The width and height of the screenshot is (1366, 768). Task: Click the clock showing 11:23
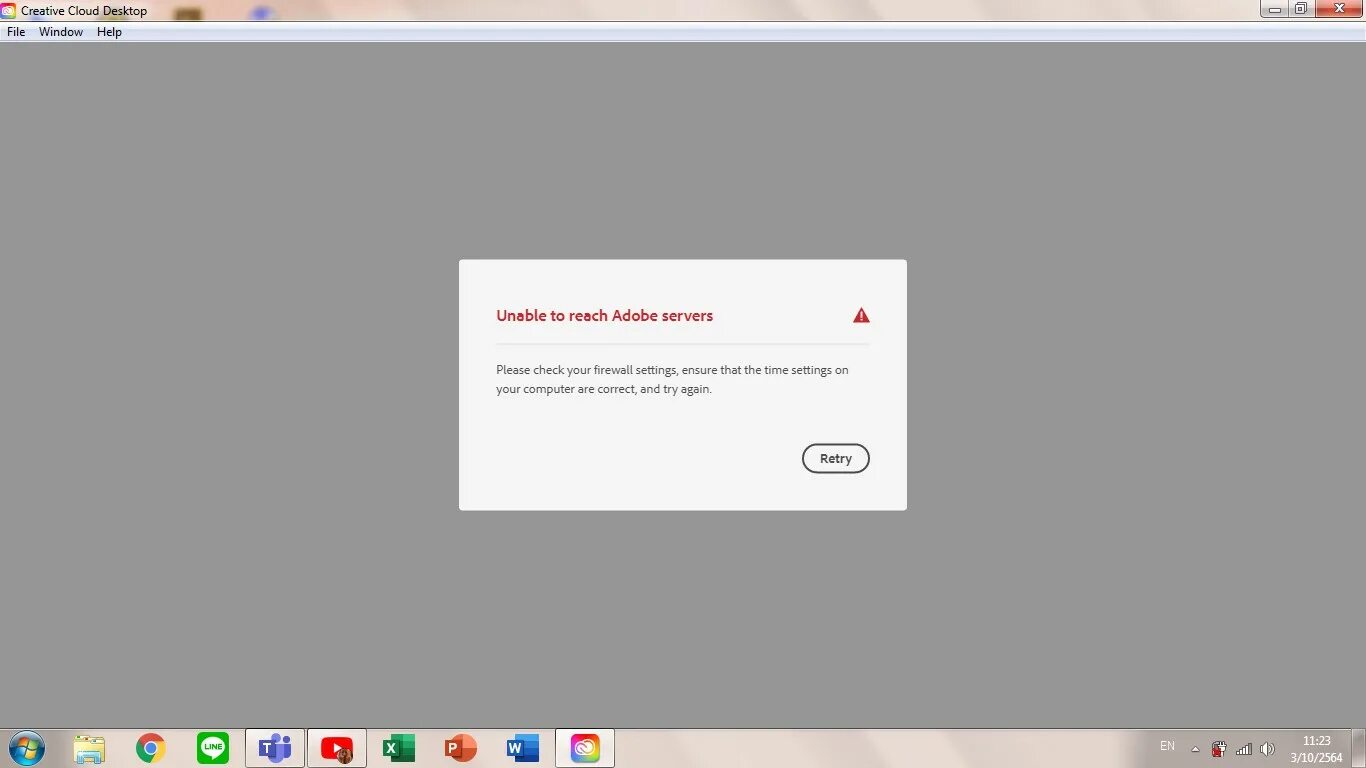[x=1317, y=741]
